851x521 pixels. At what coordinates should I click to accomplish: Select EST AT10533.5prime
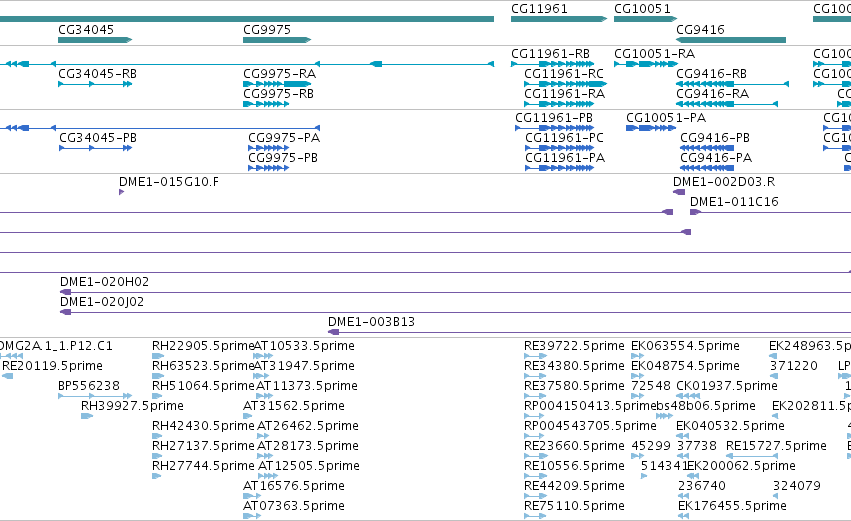[x=263, y=356]
